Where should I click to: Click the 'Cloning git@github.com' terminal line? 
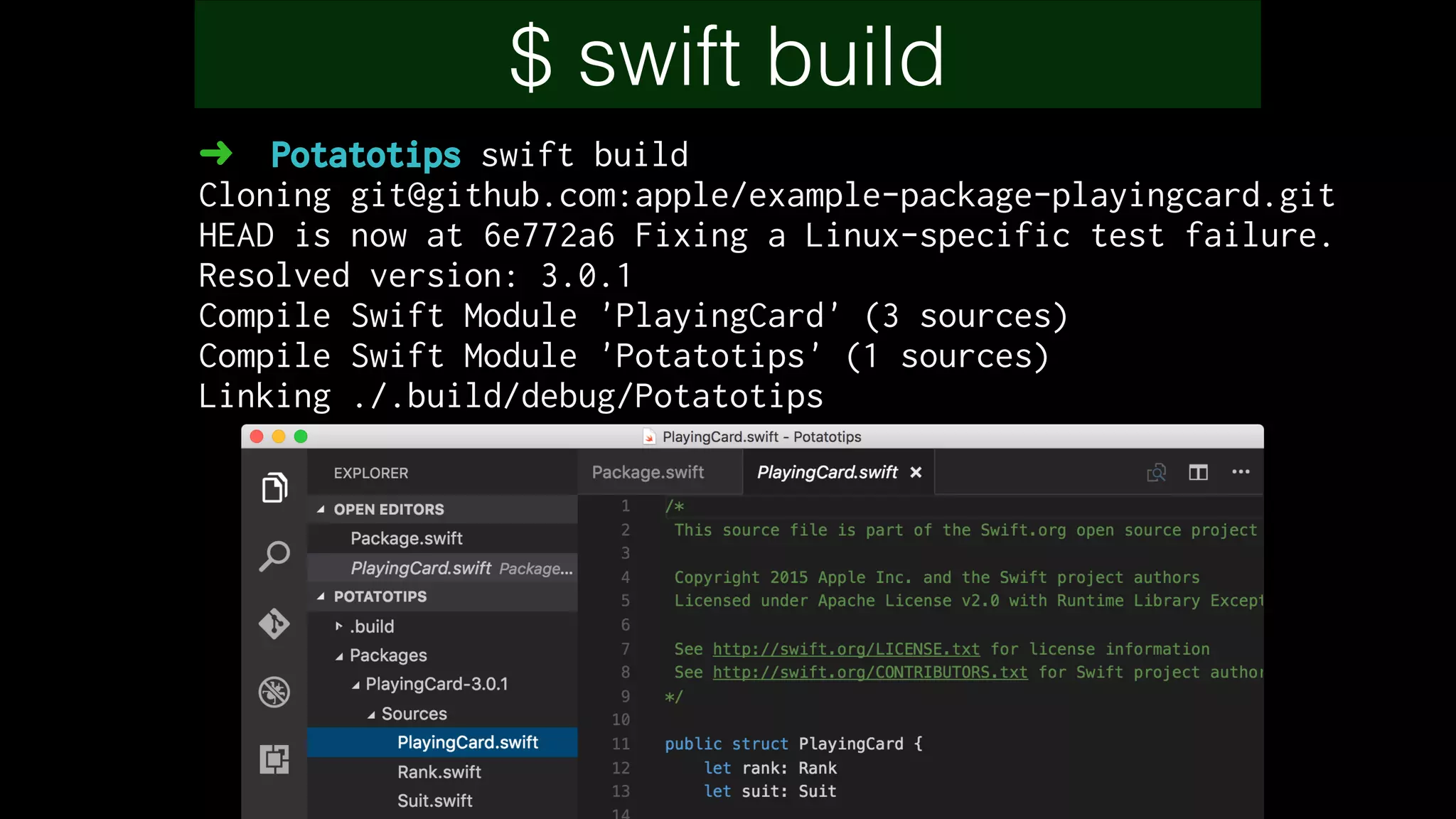click(x=766, y=196)
